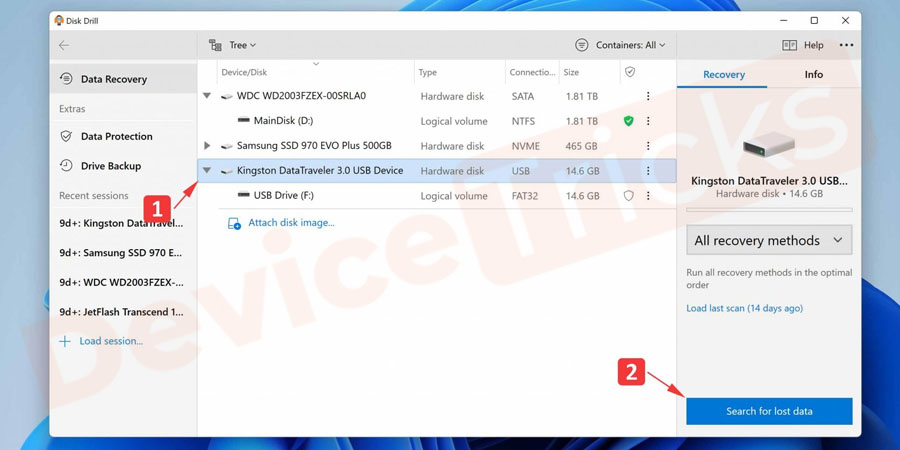Click NVME connection cell of Samsung SSD
The image size is (900, 450).
[526, 146]
